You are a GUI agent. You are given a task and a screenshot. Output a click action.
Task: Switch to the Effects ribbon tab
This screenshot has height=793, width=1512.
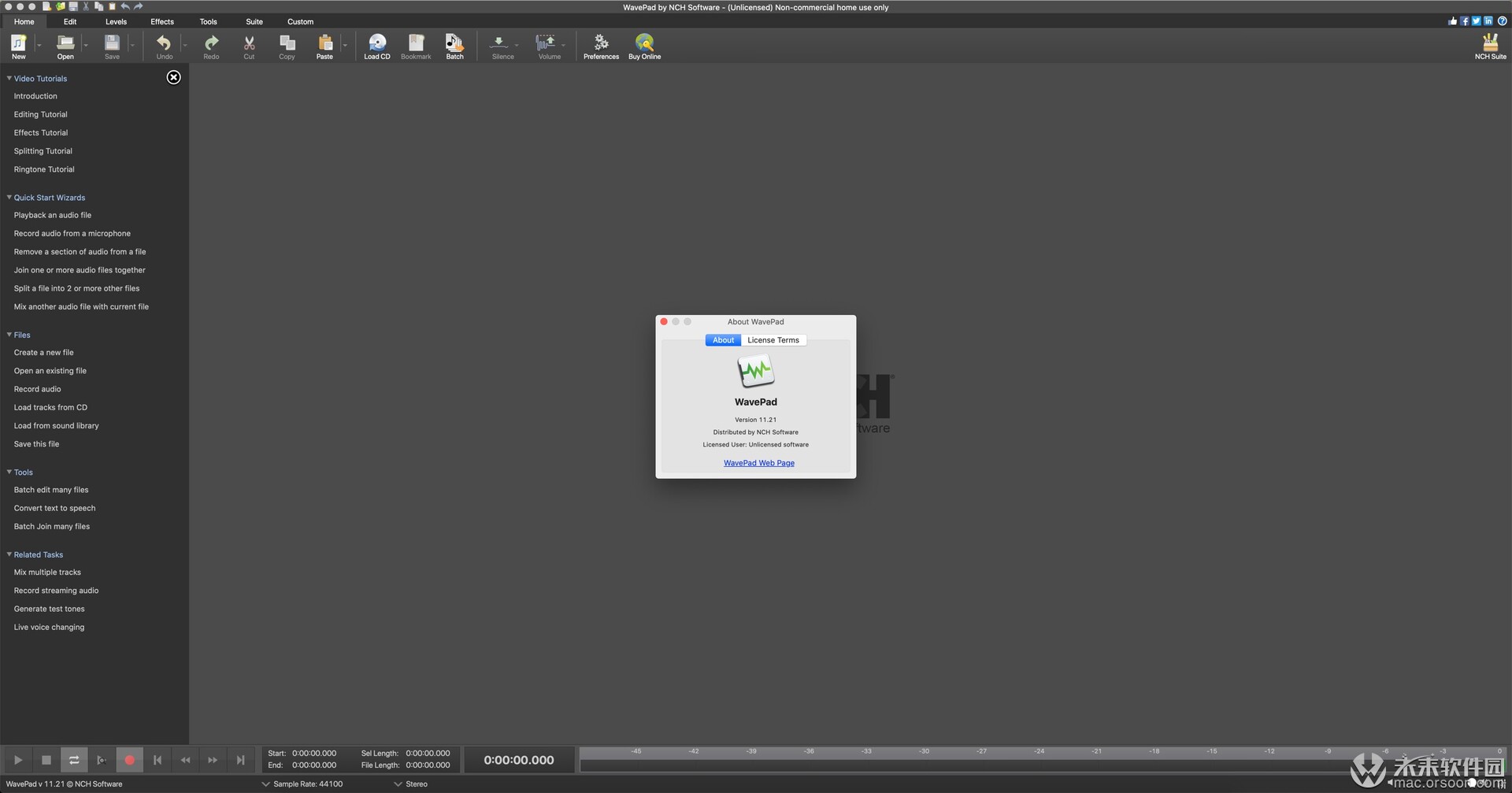click(x=162, y=21)
